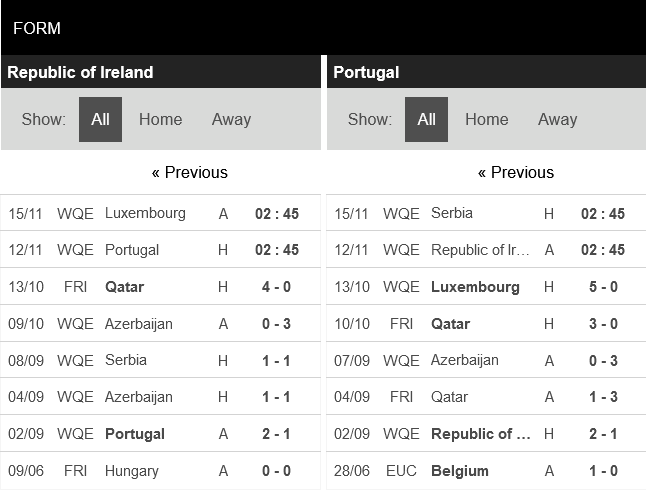The image size is (646, 501).
Task: Switch to All filter for Republic of Ireland
Action: (x=100, y=119)
